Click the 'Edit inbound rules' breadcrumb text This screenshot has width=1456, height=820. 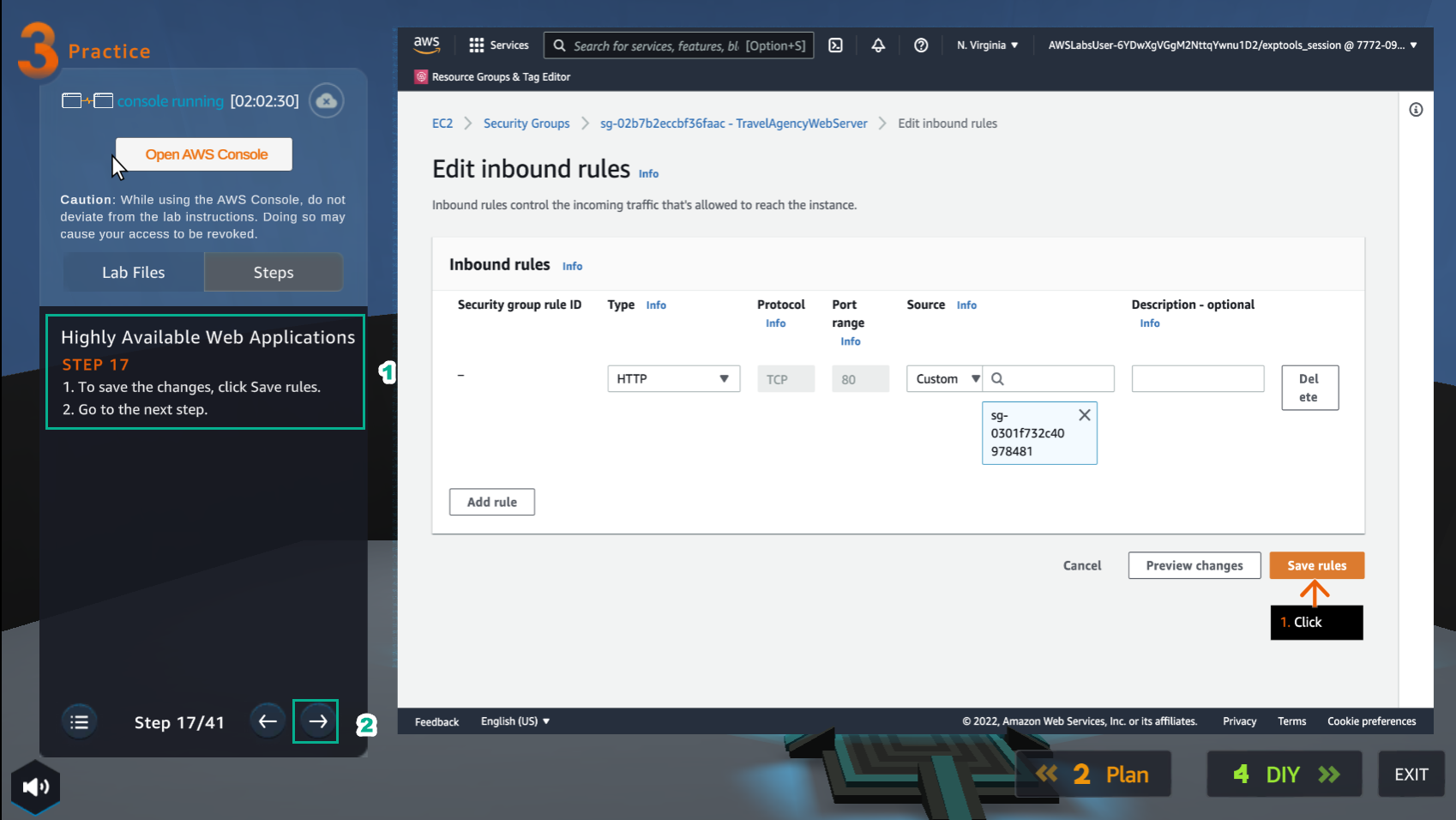(x=948, y=124)
